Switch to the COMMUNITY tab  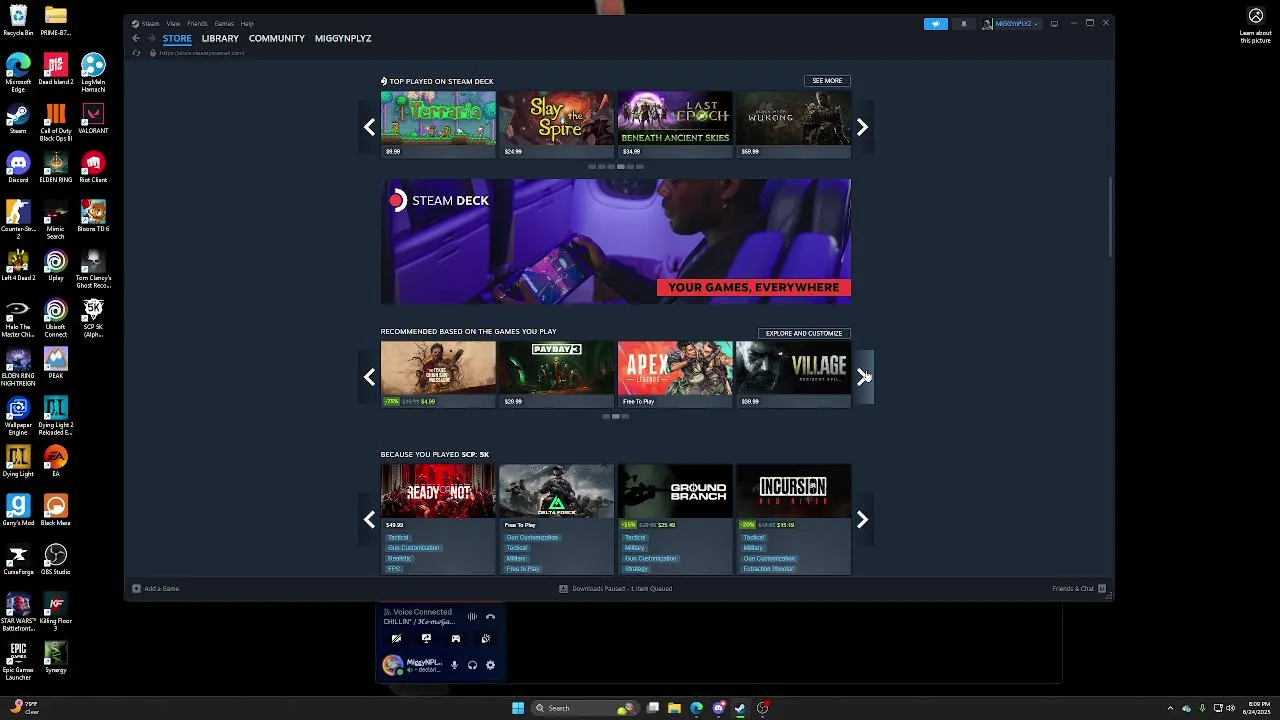click(277, 38)
